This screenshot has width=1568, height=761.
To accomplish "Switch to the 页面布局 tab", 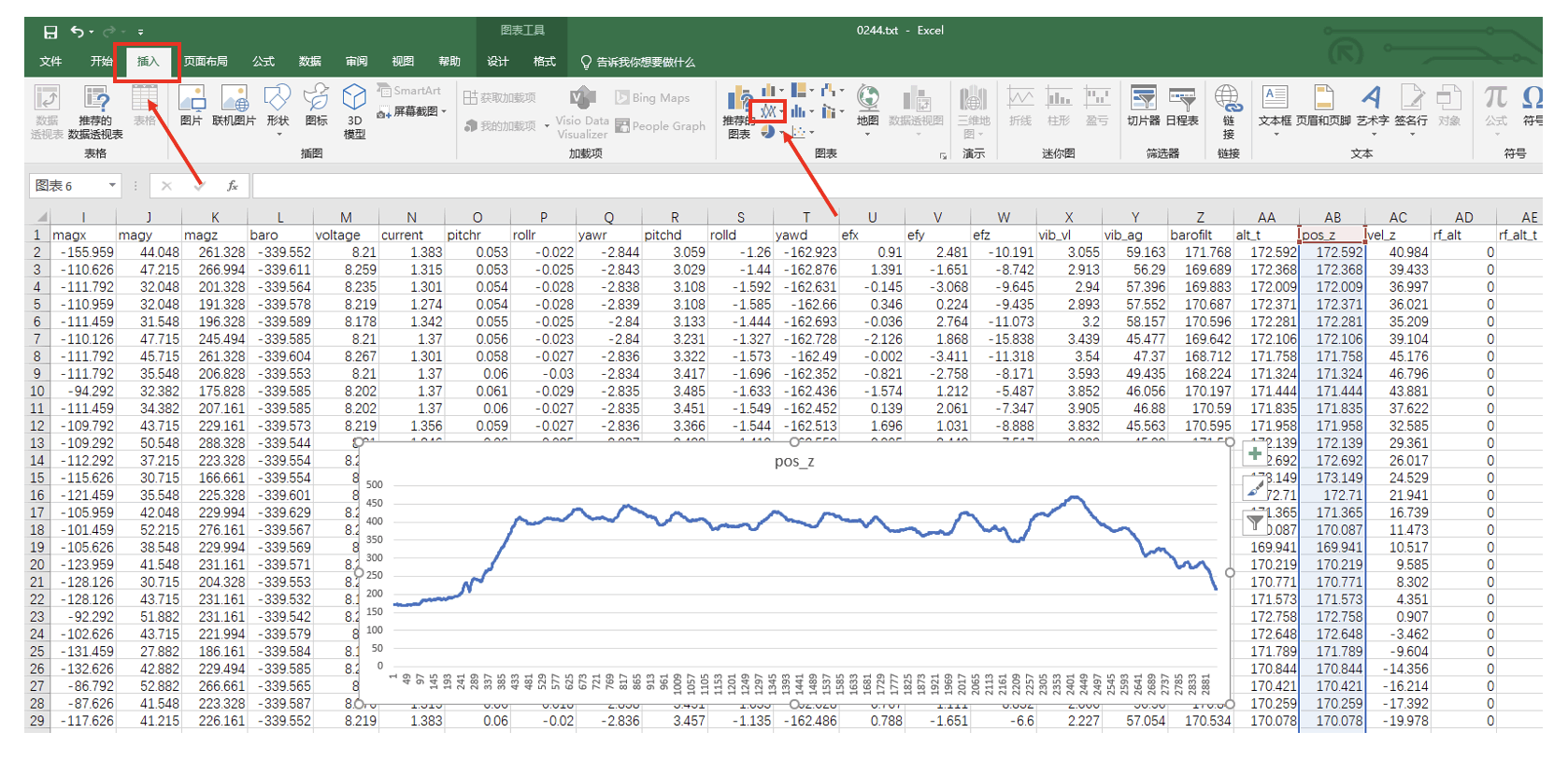I will pyautogui.click(x=206, y=62).
